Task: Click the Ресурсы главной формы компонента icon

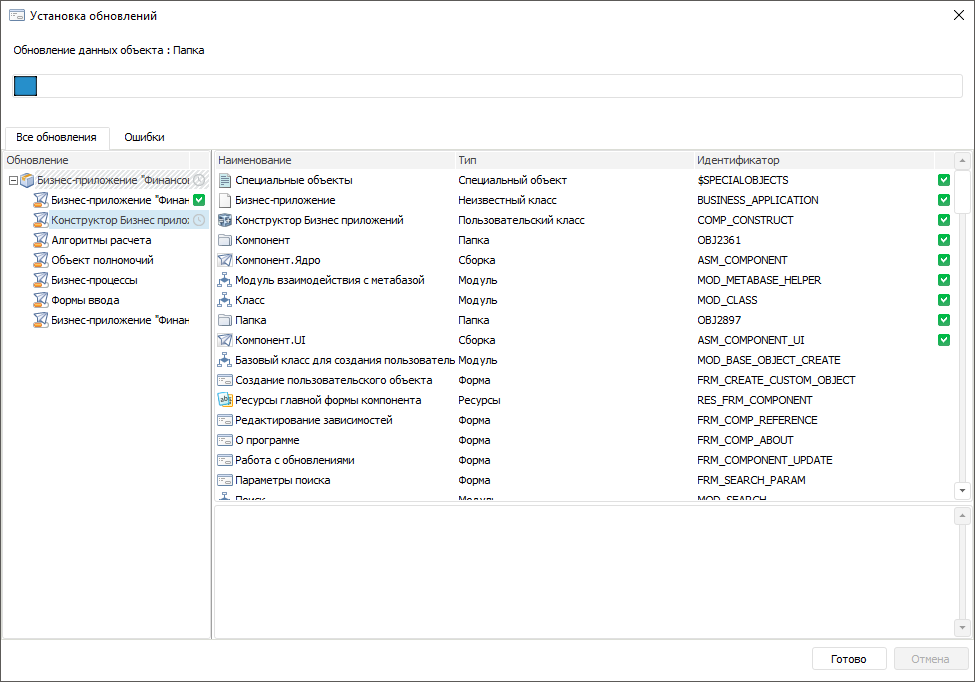Action: [x=225, y=400]
